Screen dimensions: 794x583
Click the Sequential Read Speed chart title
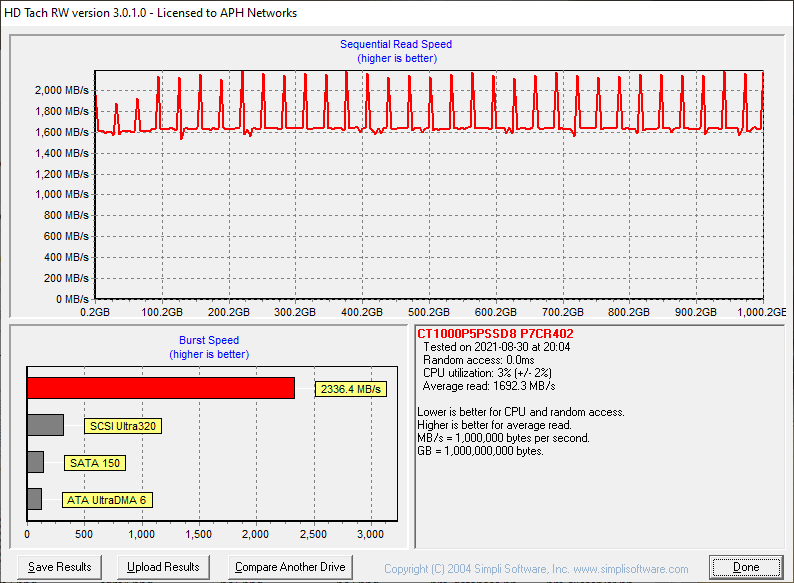pyautogui.click(x=396, y=44)
